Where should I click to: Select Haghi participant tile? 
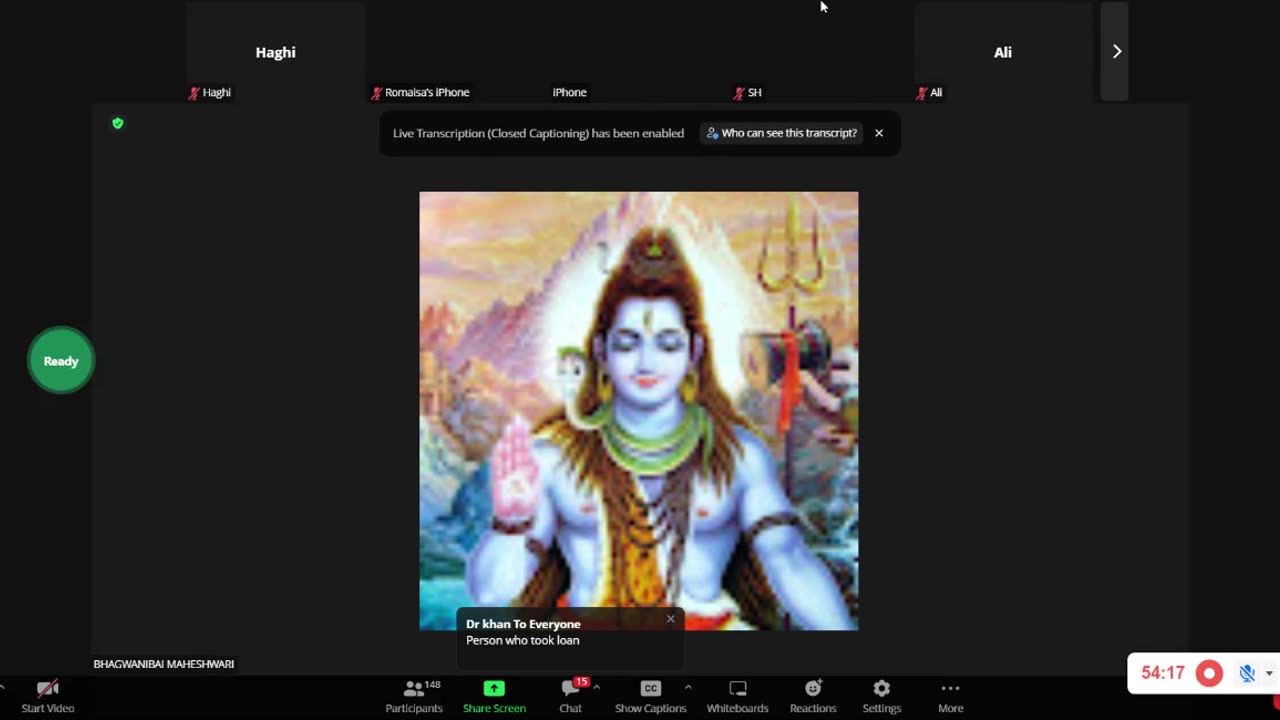click(x=275, y=52)
